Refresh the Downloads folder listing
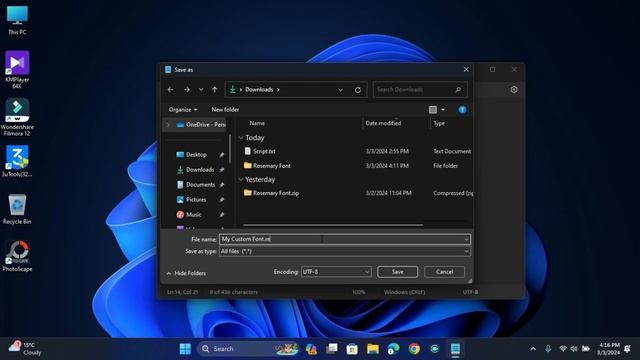Screen dimensions: 640x360 point(358,90)
